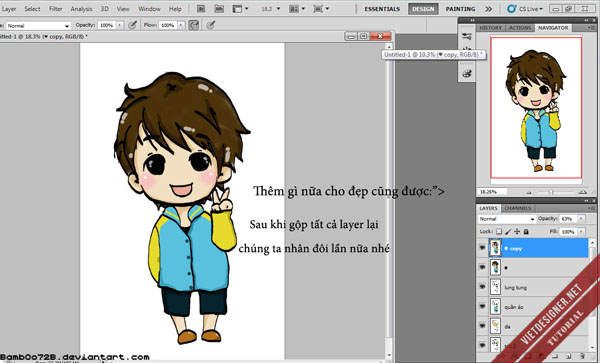Open Navigator panel options menu
This screenshot has height=363, width=600.
pos(591,28)
